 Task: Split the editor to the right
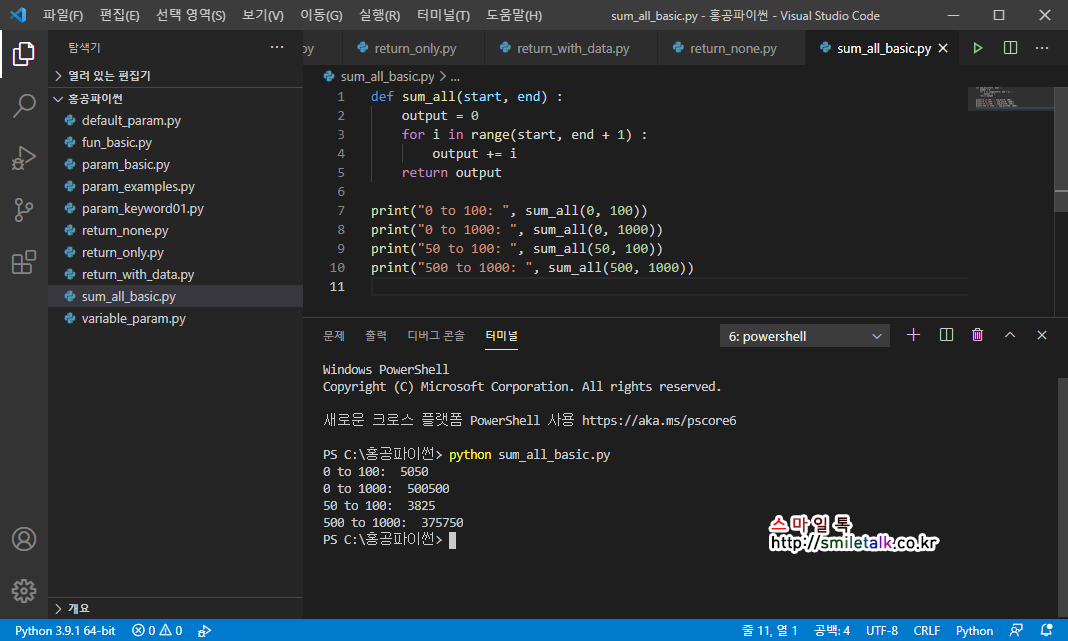coord(1010,48)
